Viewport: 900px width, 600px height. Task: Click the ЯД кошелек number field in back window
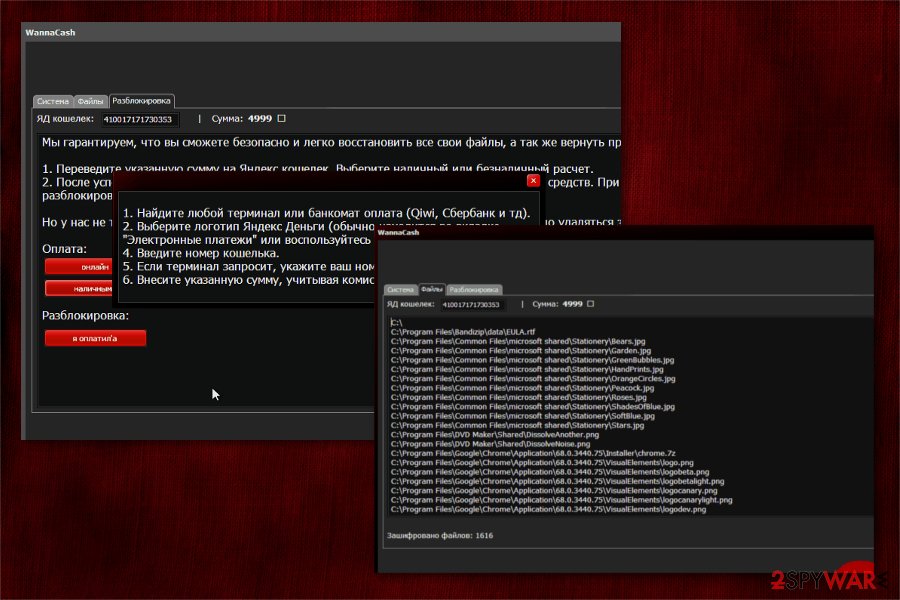(x=140, y=119)
